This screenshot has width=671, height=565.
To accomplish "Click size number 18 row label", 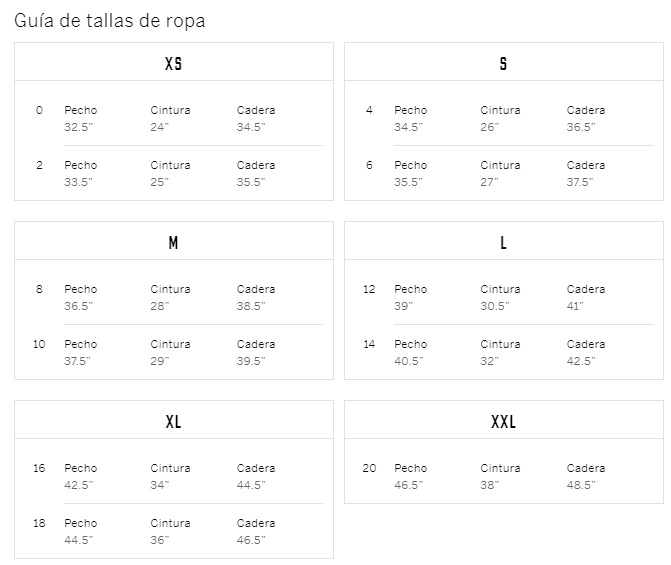I will 39,523.
